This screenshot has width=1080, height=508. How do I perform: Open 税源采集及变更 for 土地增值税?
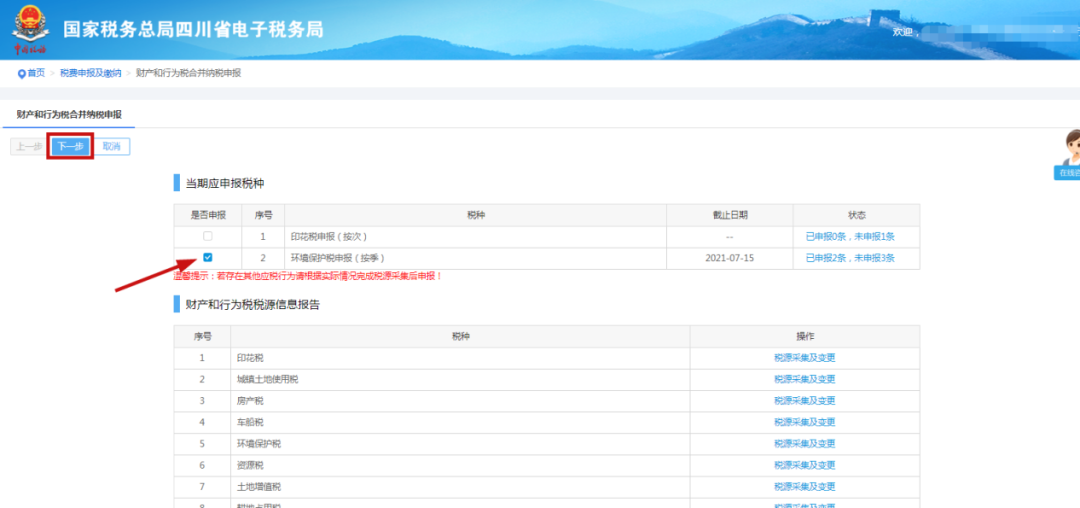point(804,487)
